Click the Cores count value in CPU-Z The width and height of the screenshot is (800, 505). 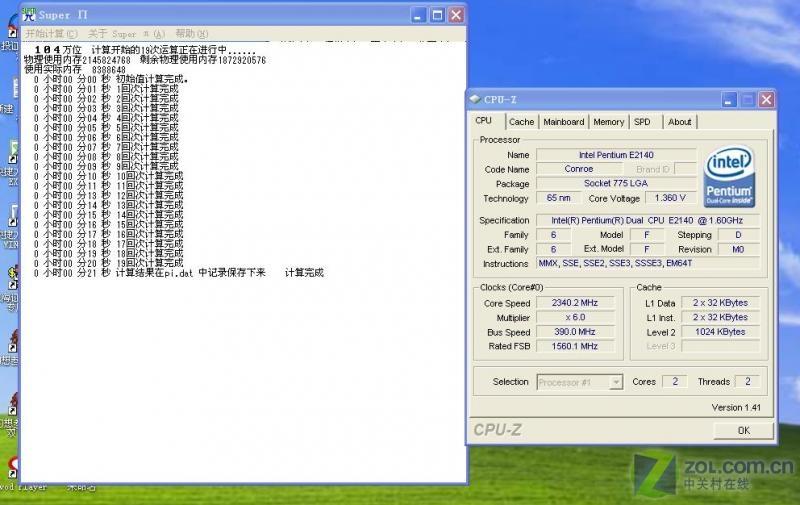[674, 382]
